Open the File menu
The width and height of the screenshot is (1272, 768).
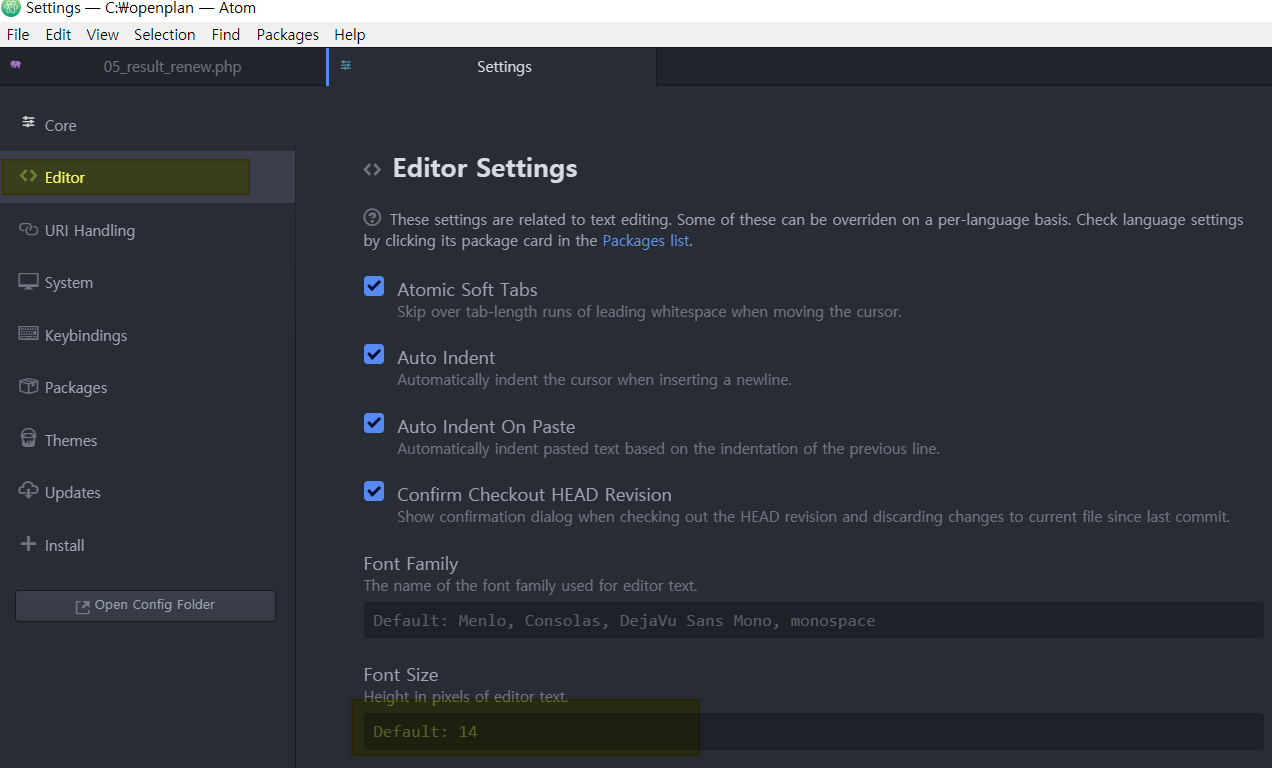coord(18,34)
